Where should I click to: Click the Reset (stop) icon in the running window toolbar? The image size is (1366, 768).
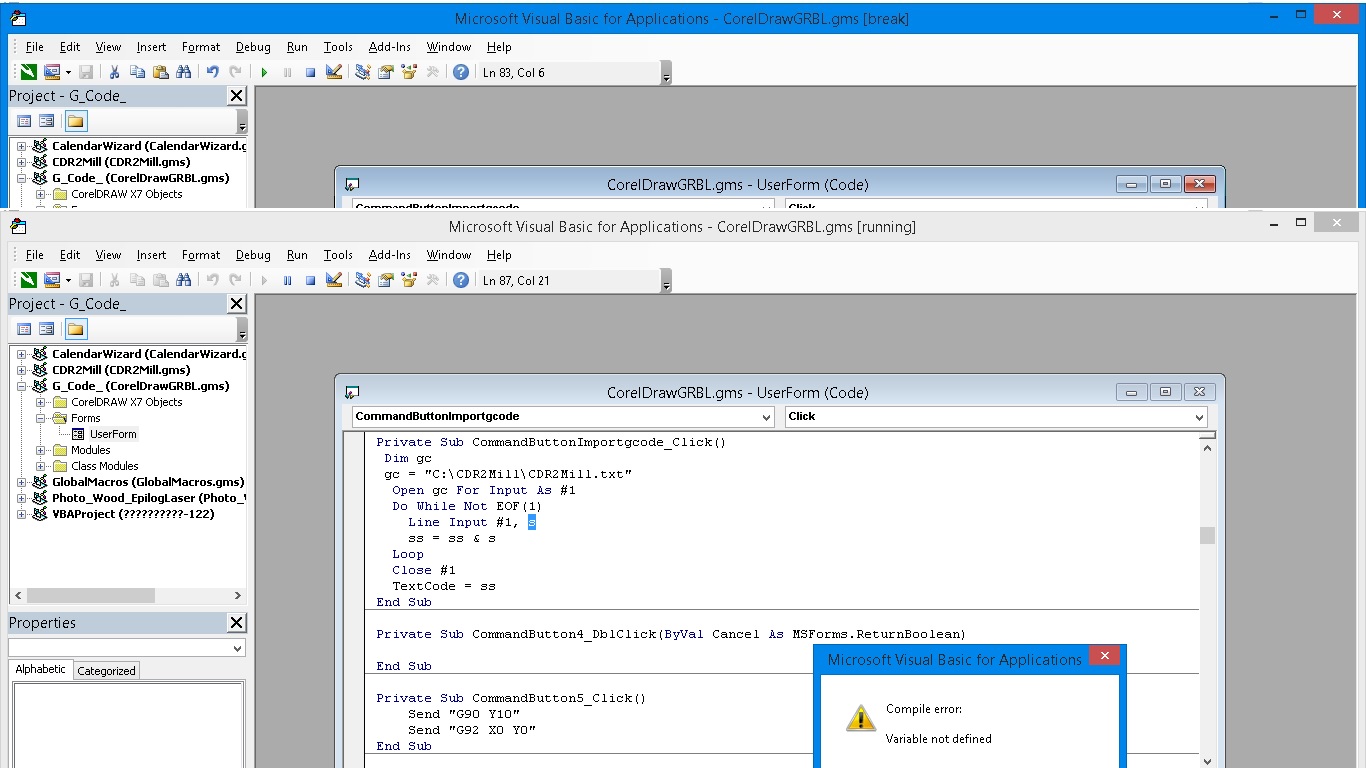click(x=310, y=281)
